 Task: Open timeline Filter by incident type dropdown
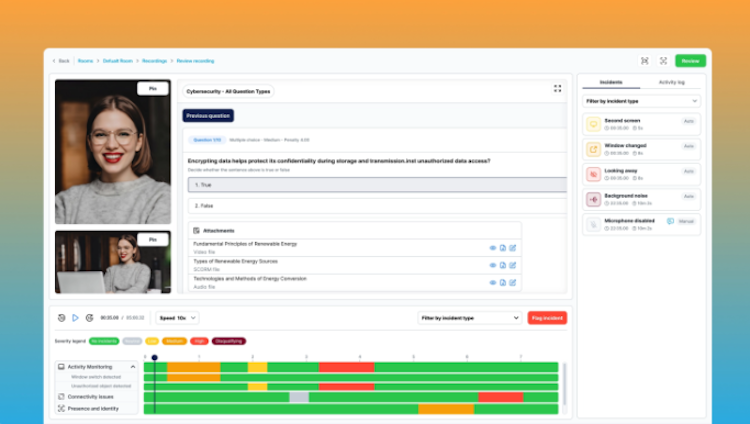[469, 318]
